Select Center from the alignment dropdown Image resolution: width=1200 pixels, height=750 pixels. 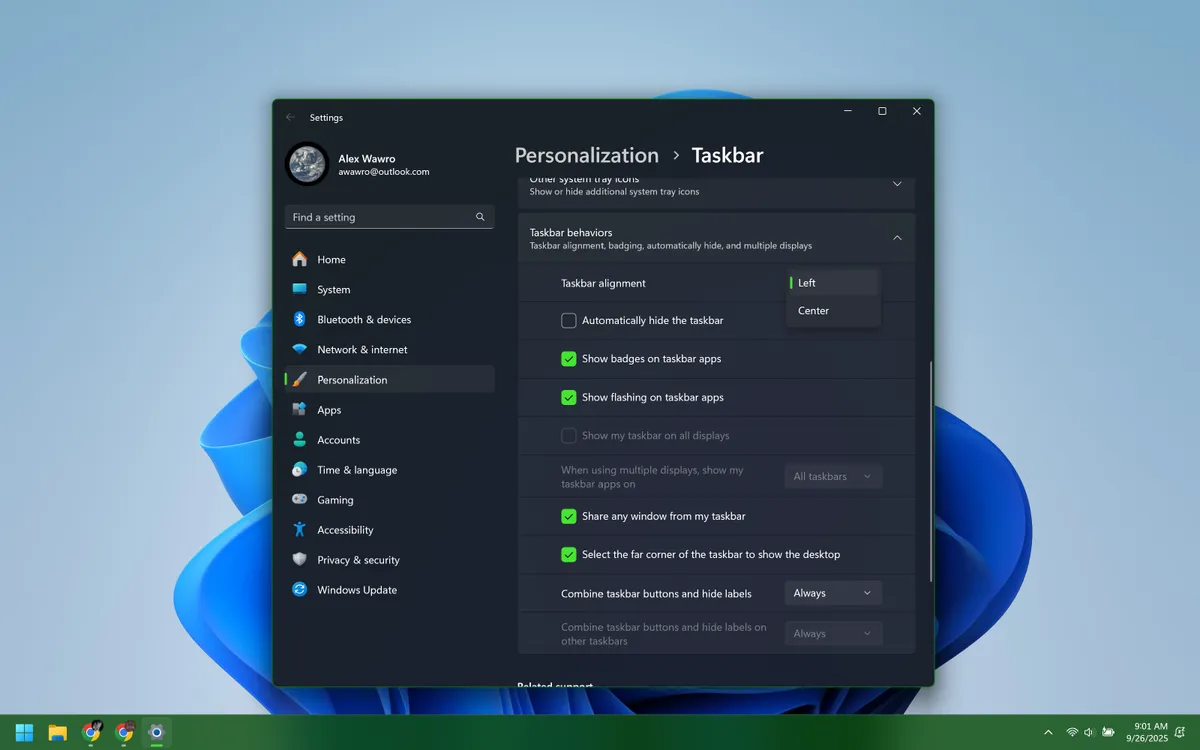click(814, 310)
